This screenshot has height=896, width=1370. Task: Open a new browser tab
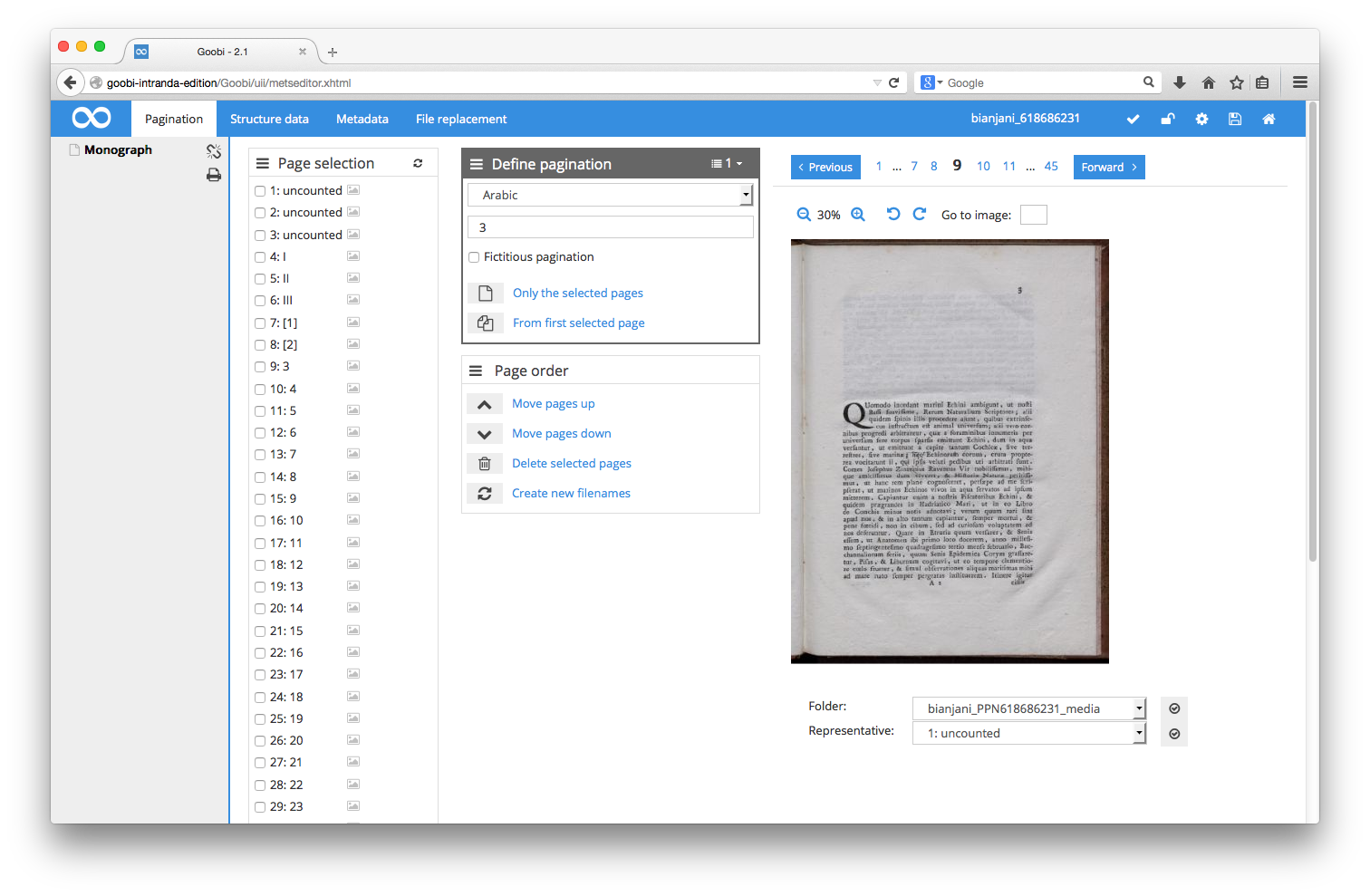point(333,53)
